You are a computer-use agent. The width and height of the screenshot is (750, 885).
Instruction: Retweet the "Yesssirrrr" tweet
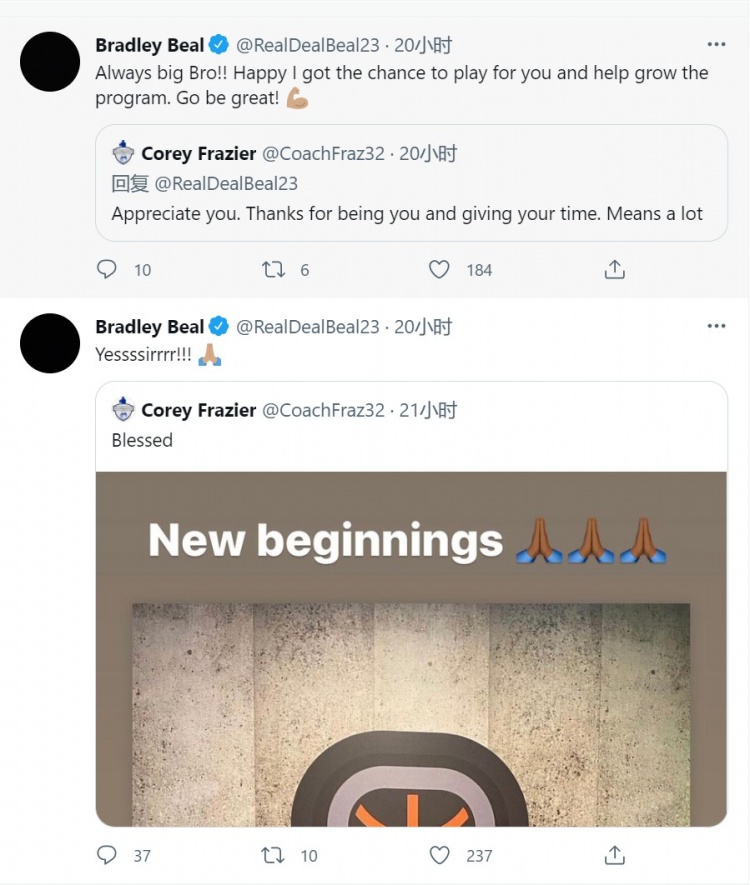[272, 855]
